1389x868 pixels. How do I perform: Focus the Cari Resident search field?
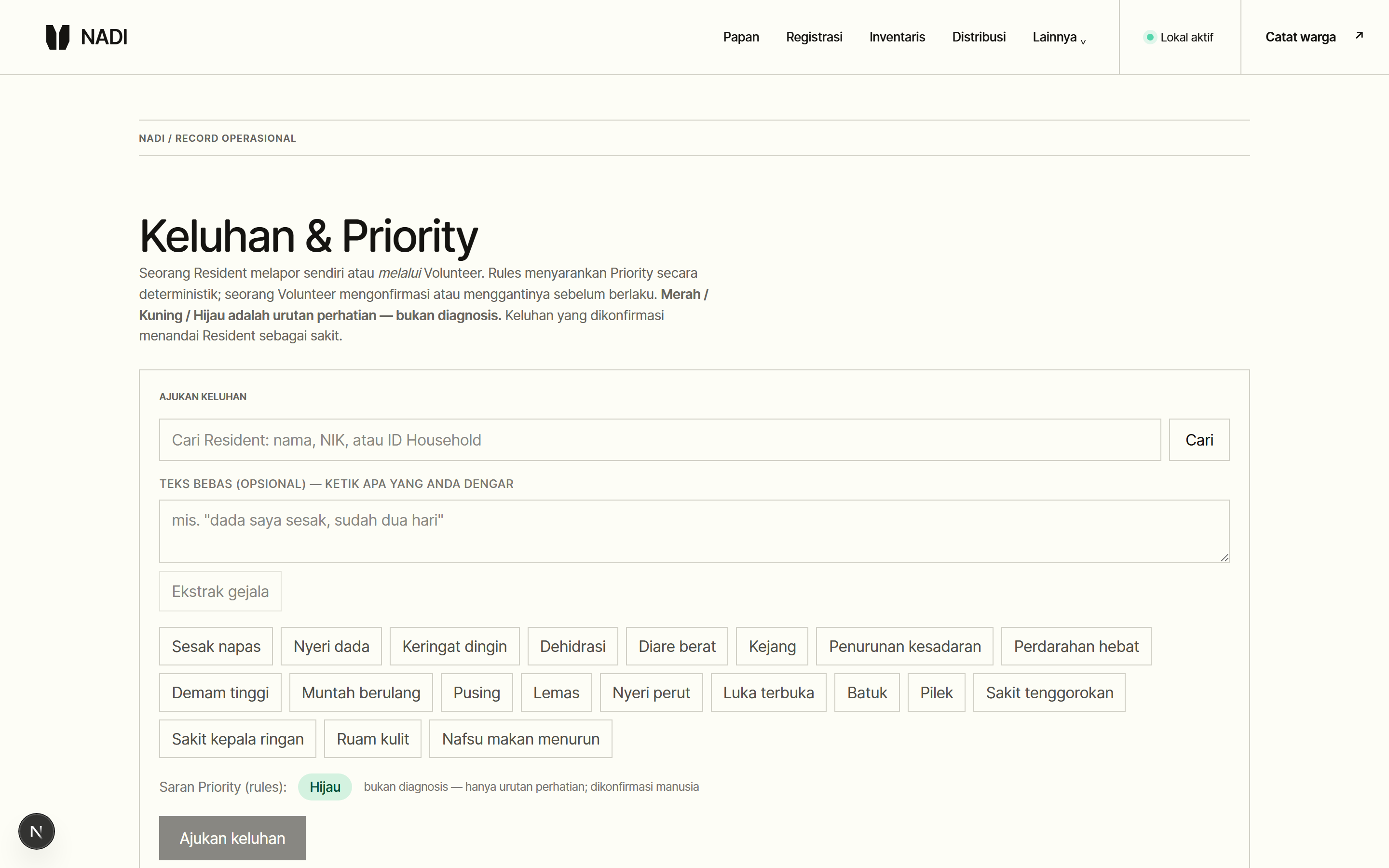pyautogui.click(x=659, y=440)
